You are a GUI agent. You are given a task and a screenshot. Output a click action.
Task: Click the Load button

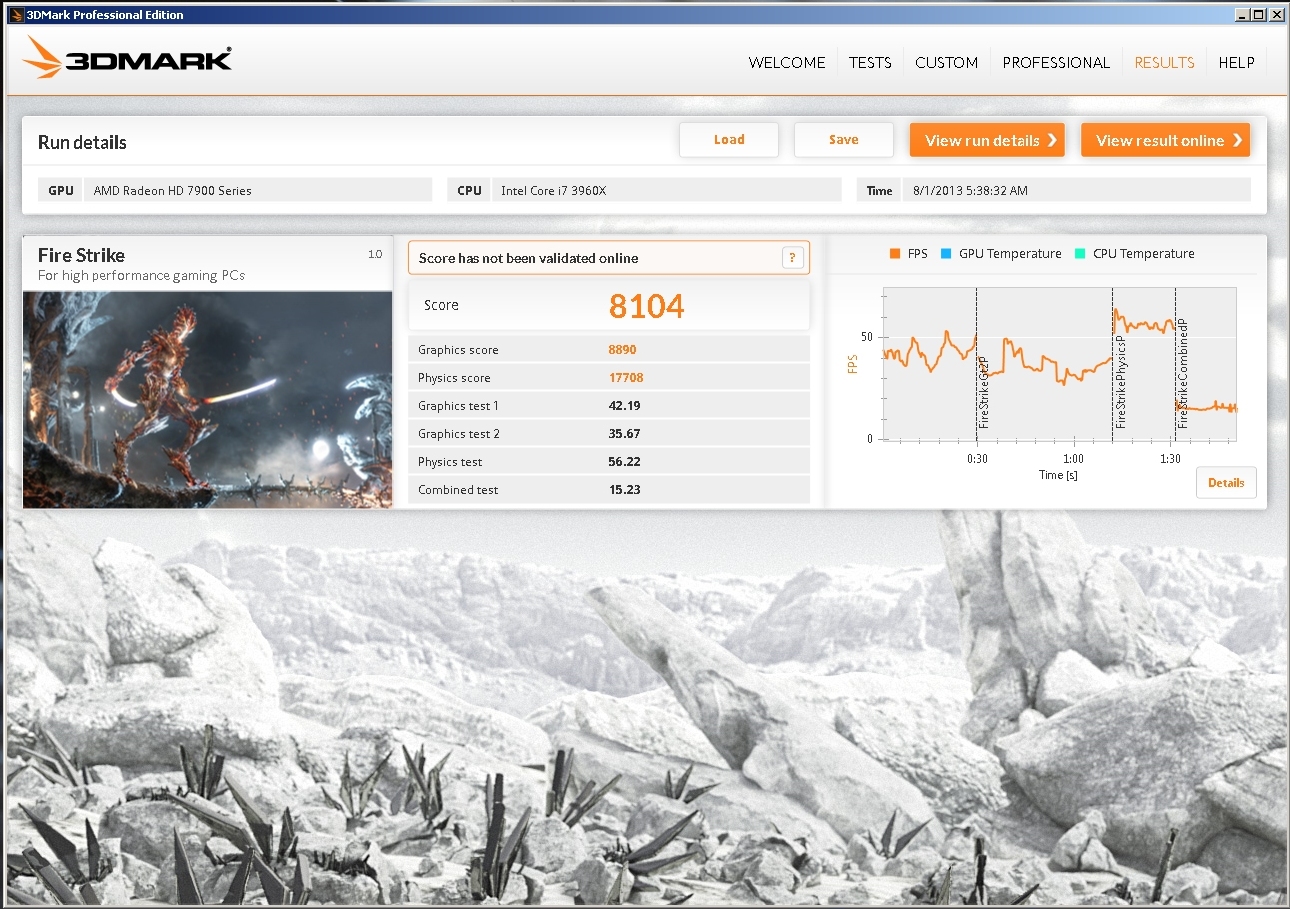point(729,140)
